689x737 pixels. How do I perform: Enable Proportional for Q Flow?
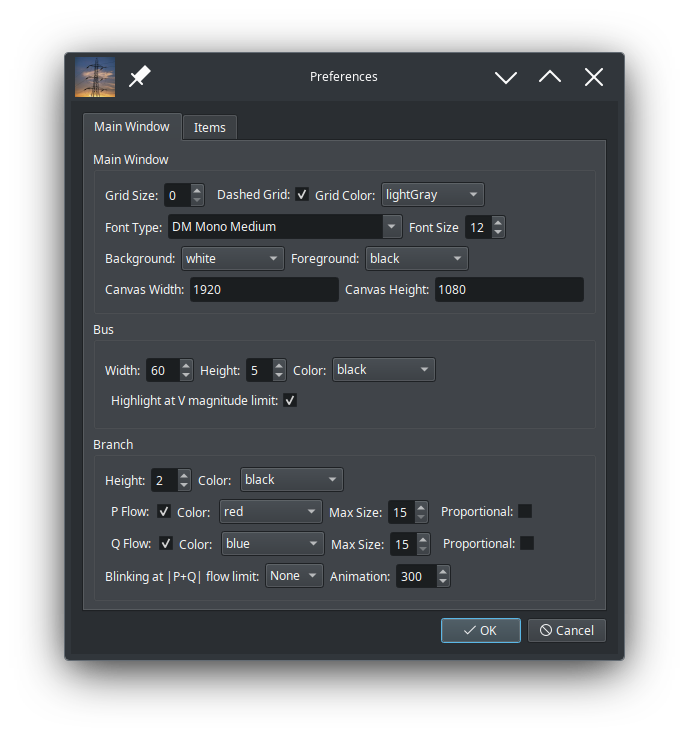click(527, 543)
